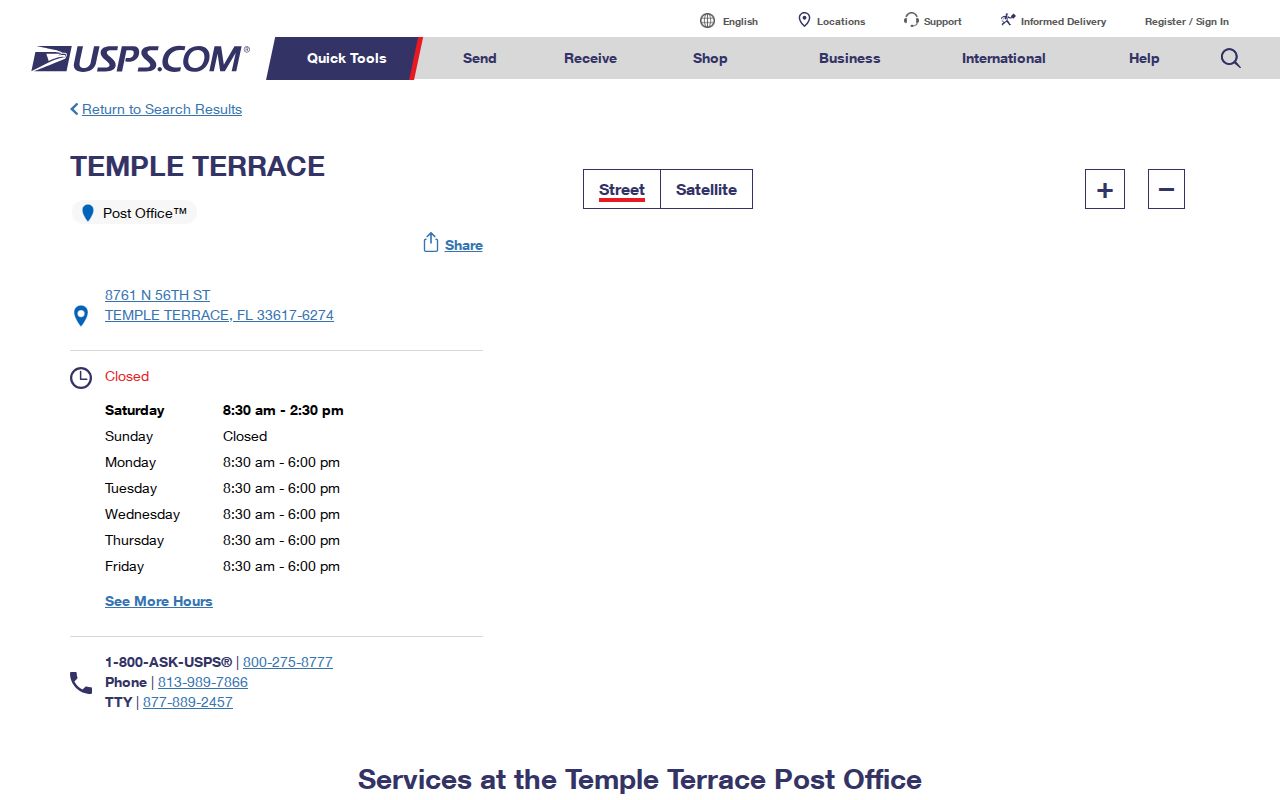The width and height of the screenshot is (1280, 800).
Task: Click TTY number 877-889-2457
Action: pyautogui.click(x=188, y=702)
